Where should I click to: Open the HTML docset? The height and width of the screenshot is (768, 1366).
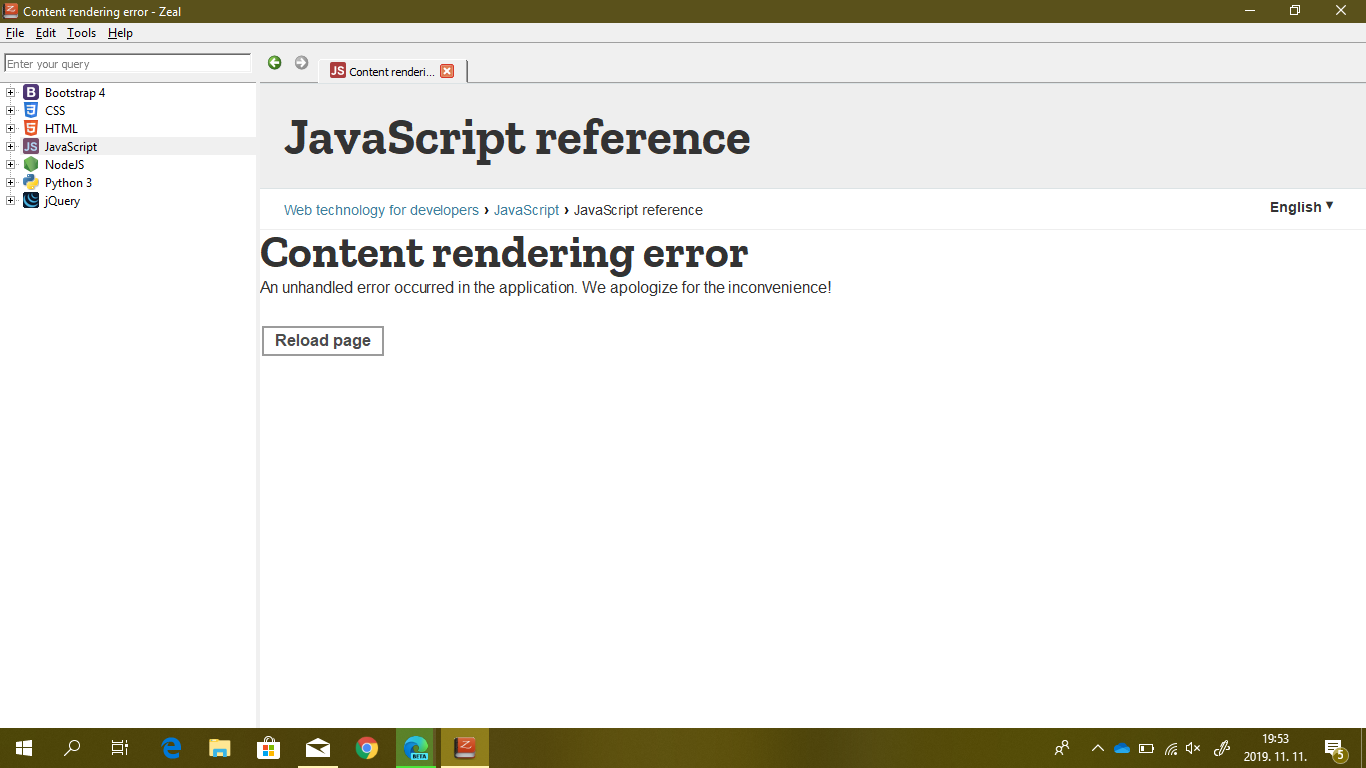59,128
